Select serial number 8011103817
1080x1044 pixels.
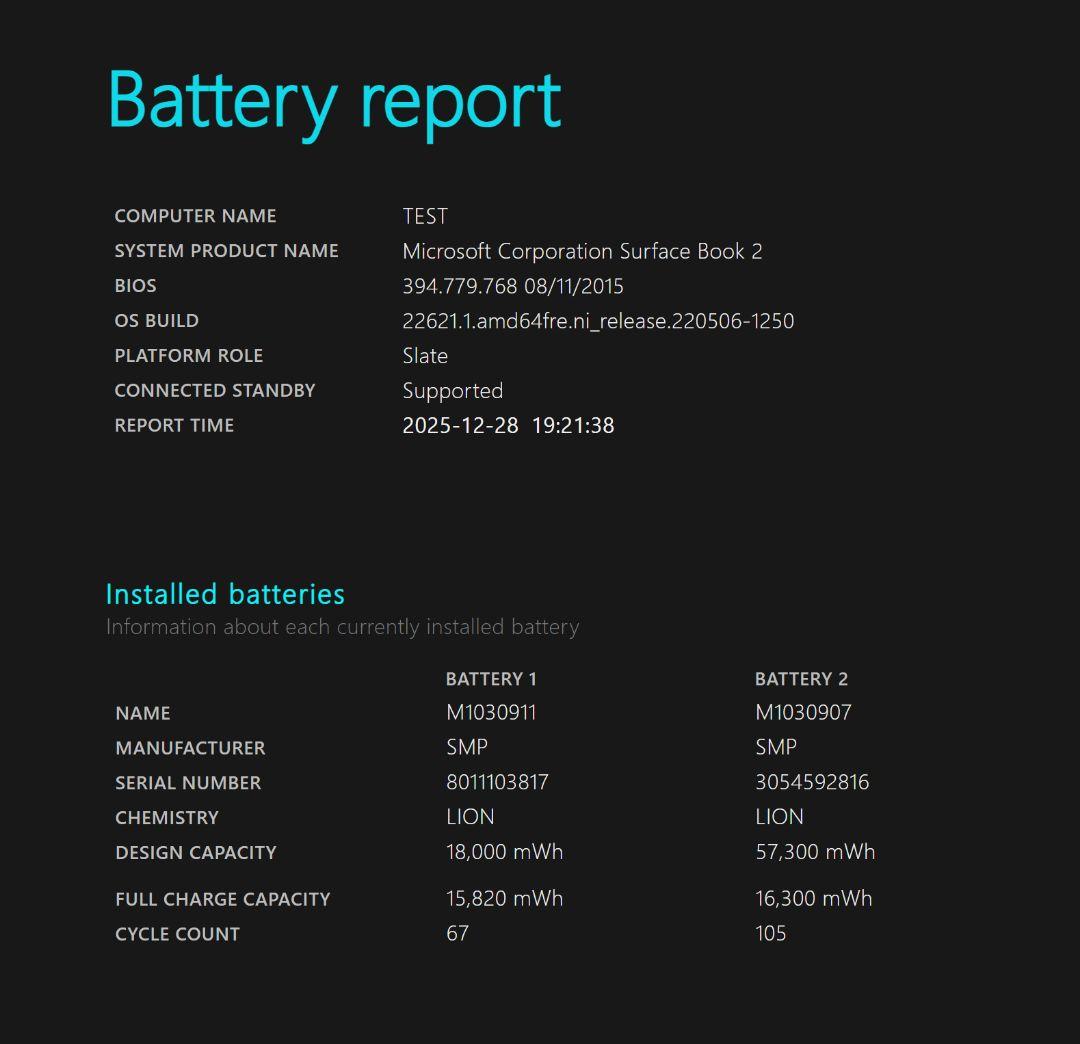coord(497,782)
